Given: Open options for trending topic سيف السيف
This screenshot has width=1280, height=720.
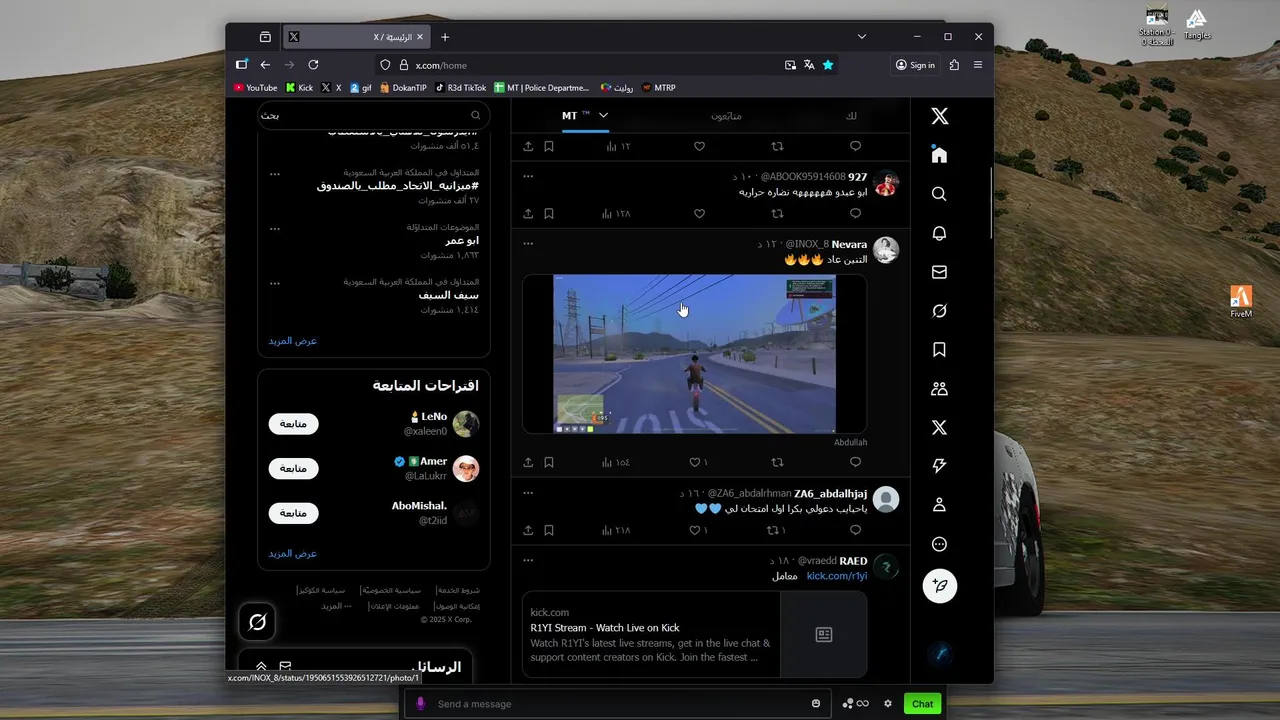Looking at the screenshot, I should [x=274, y=283].
